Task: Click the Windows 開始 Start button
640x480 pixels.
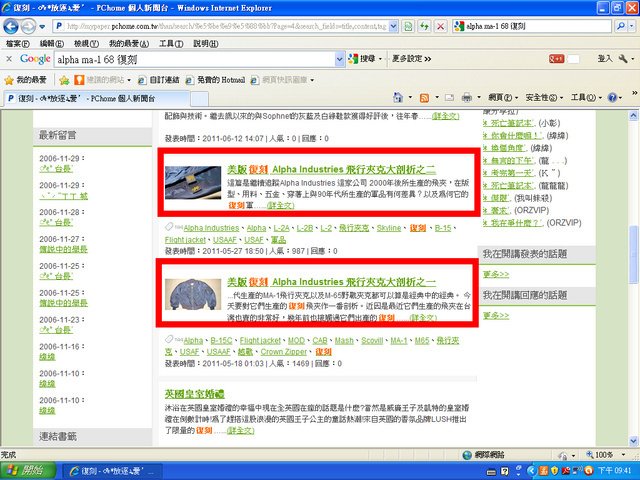Action: click(28, 471)
